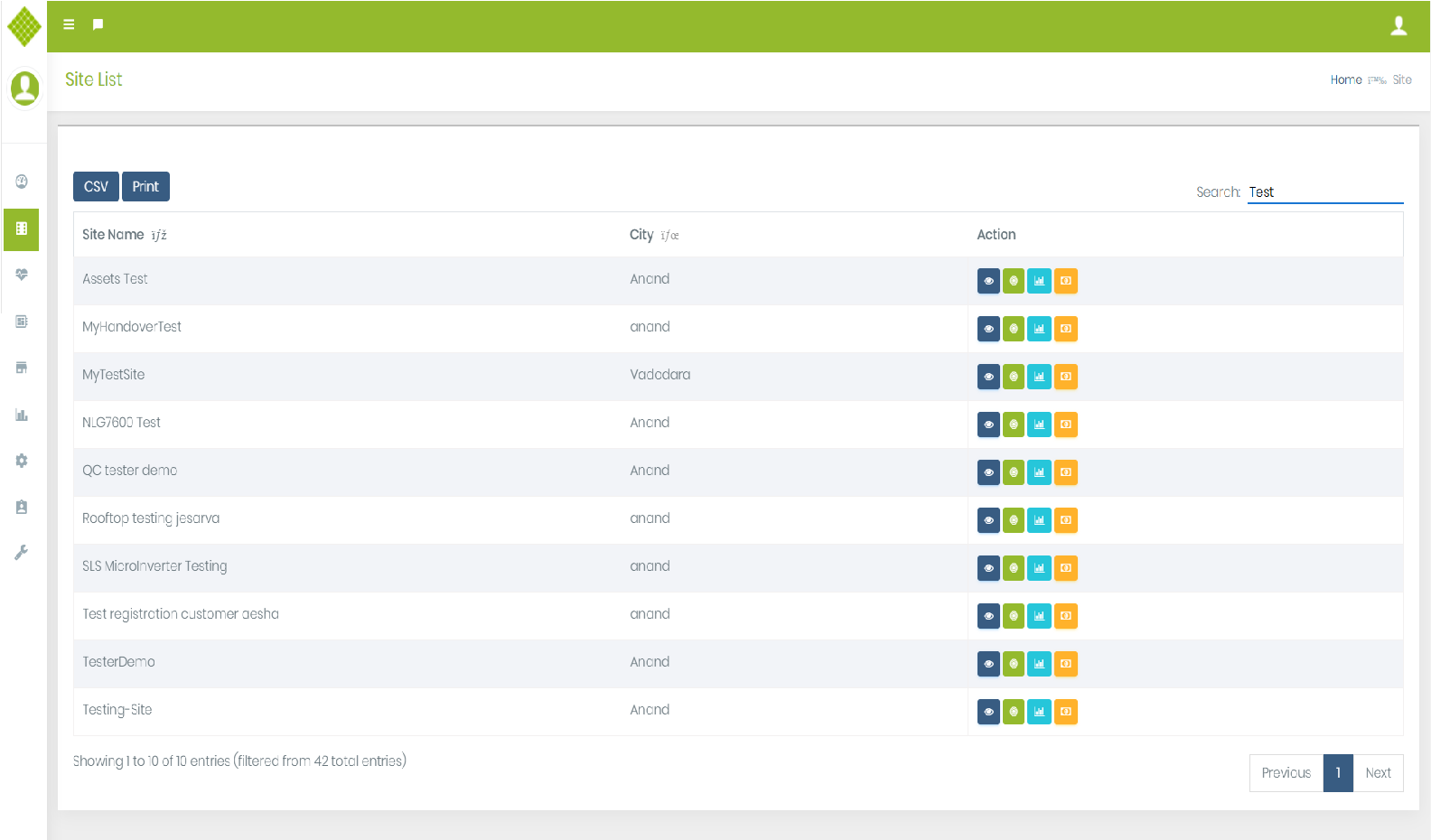Export the site list as CSV

point(96,187)
